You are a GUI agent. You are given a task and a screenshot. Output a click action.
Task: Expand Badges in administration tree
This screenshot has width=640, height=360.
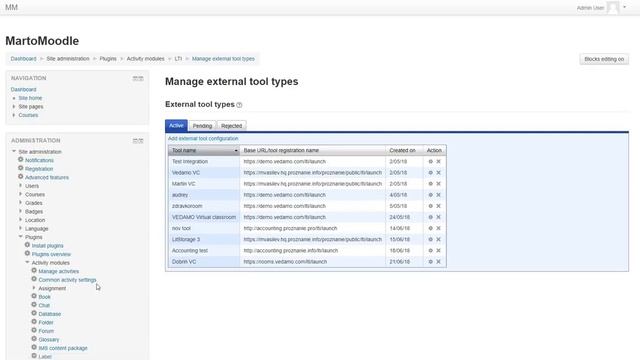tap(20, 211)
